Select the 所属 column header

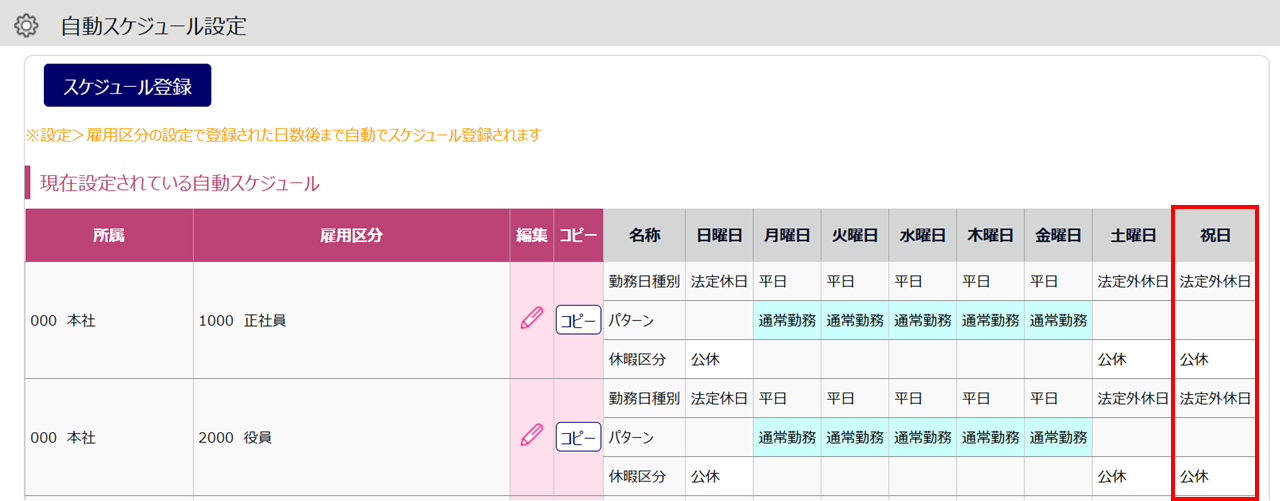(x=109, y=235)
